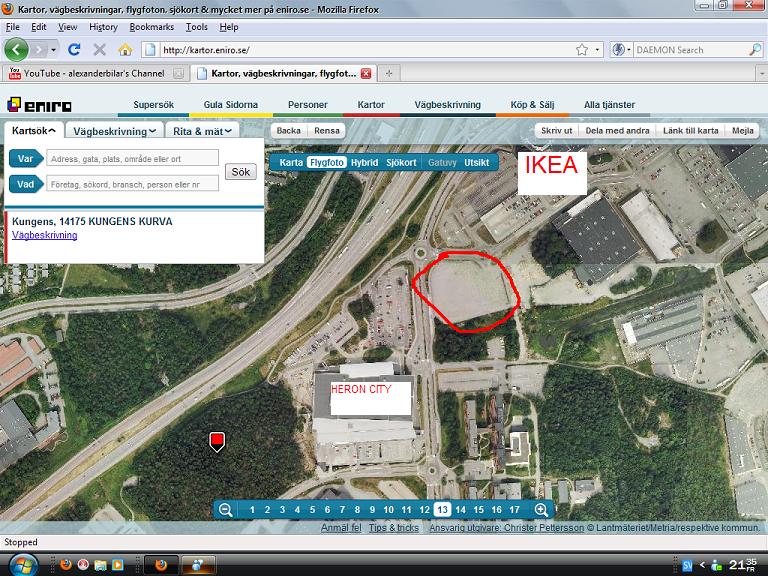
Task: Switch map view to Karta
Action: tap(291, 163)
